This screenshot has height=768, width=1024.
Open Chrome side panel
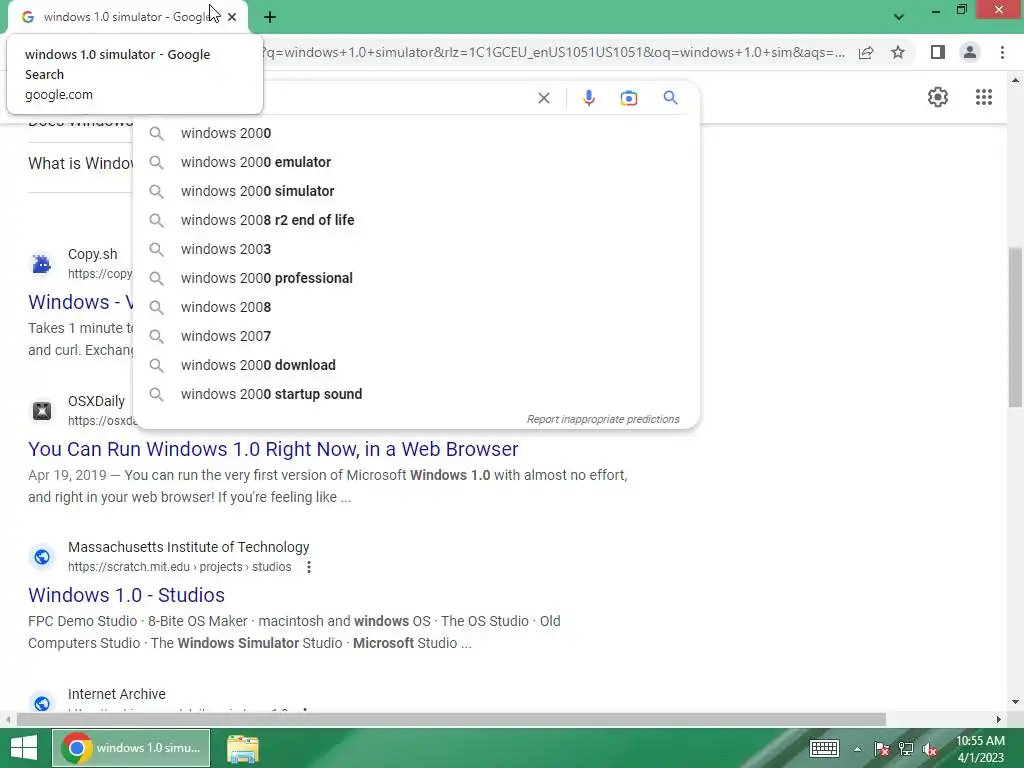(x=938, y=52)
